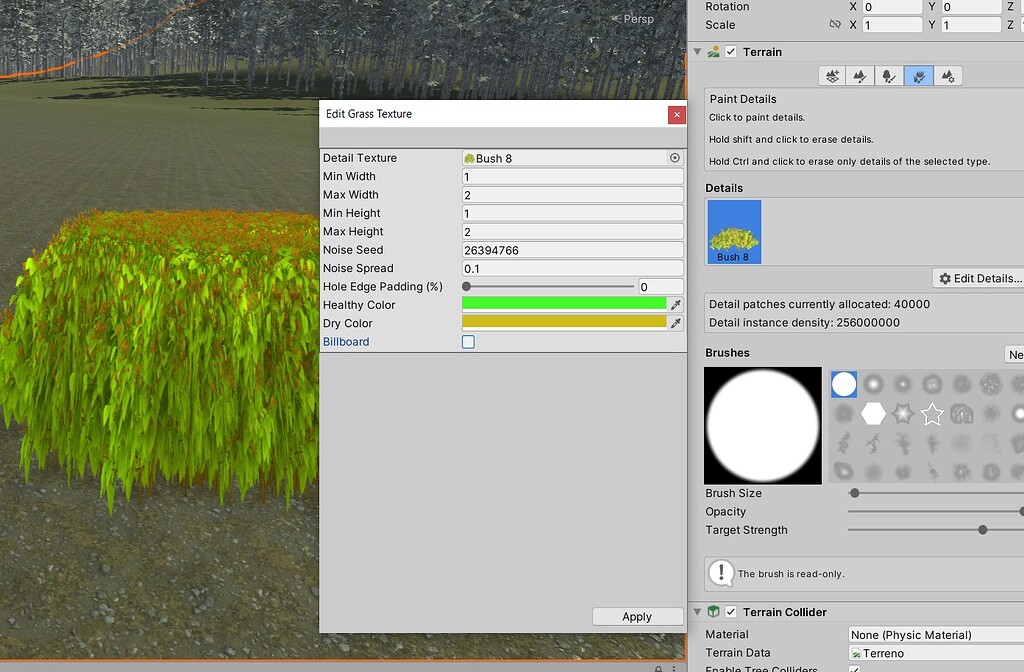Activate the Paint Trees tool
The image size is (1024, 672).
(x=889, y=75)
